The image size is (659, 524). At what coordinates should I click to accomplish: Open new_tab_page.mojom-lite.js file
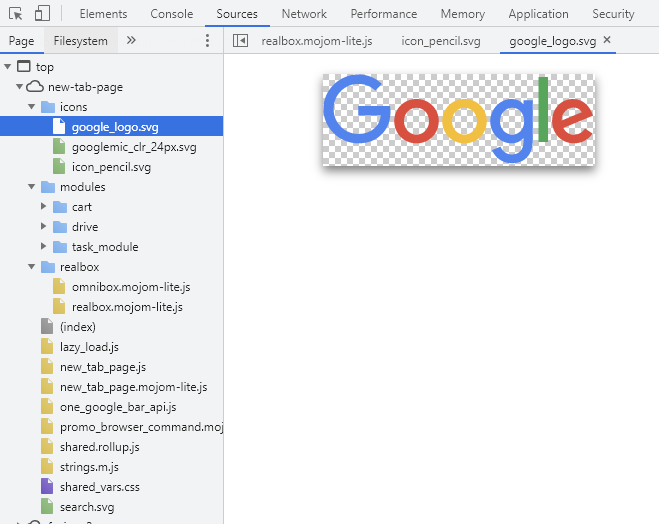click(133, 387)
